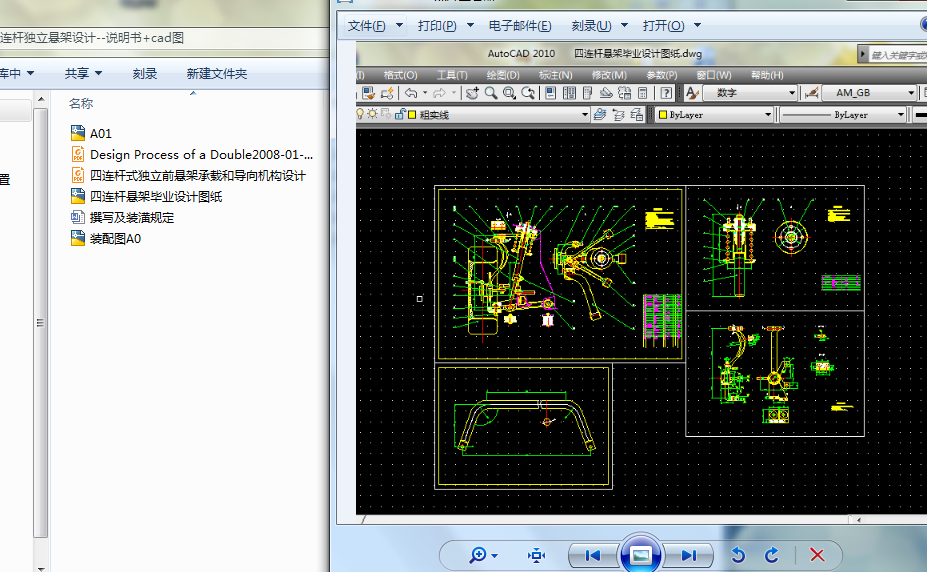
Task: Click the Zoom Realtime magnifier in AutoCAD picture
Action: tap(491, 93)
